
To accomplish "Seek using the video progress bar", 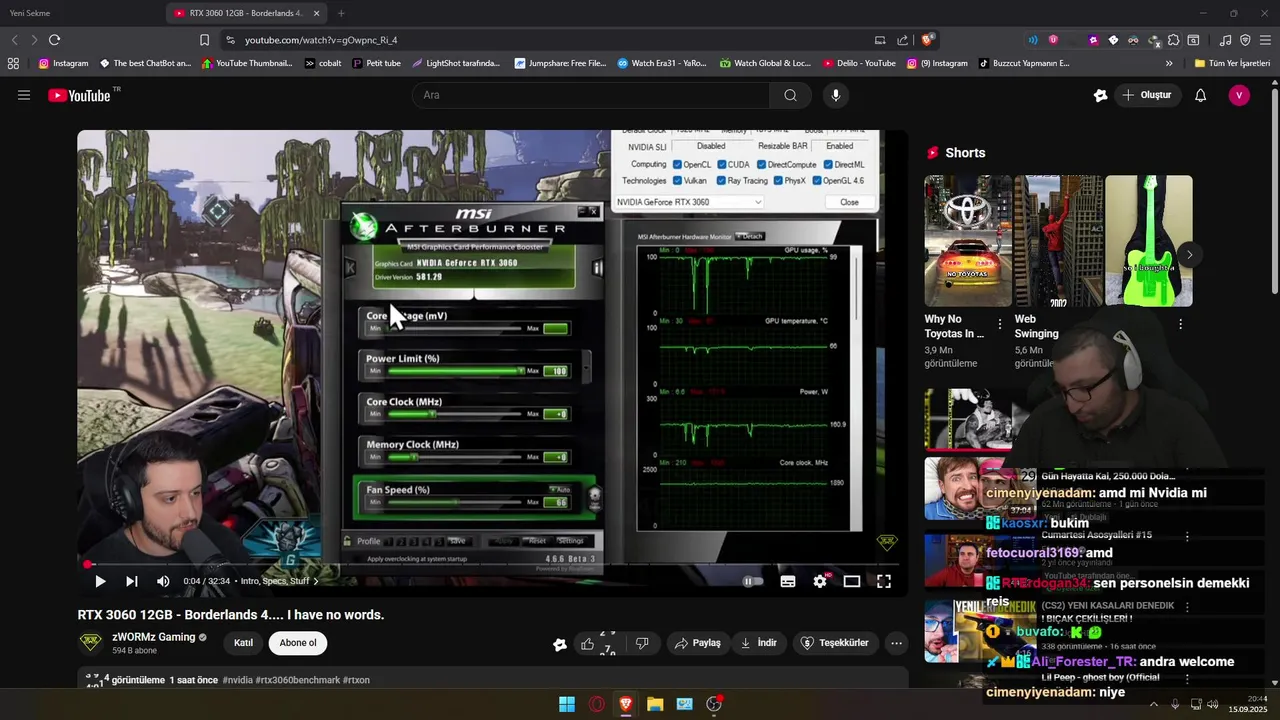I will click(x=492, y=565).
